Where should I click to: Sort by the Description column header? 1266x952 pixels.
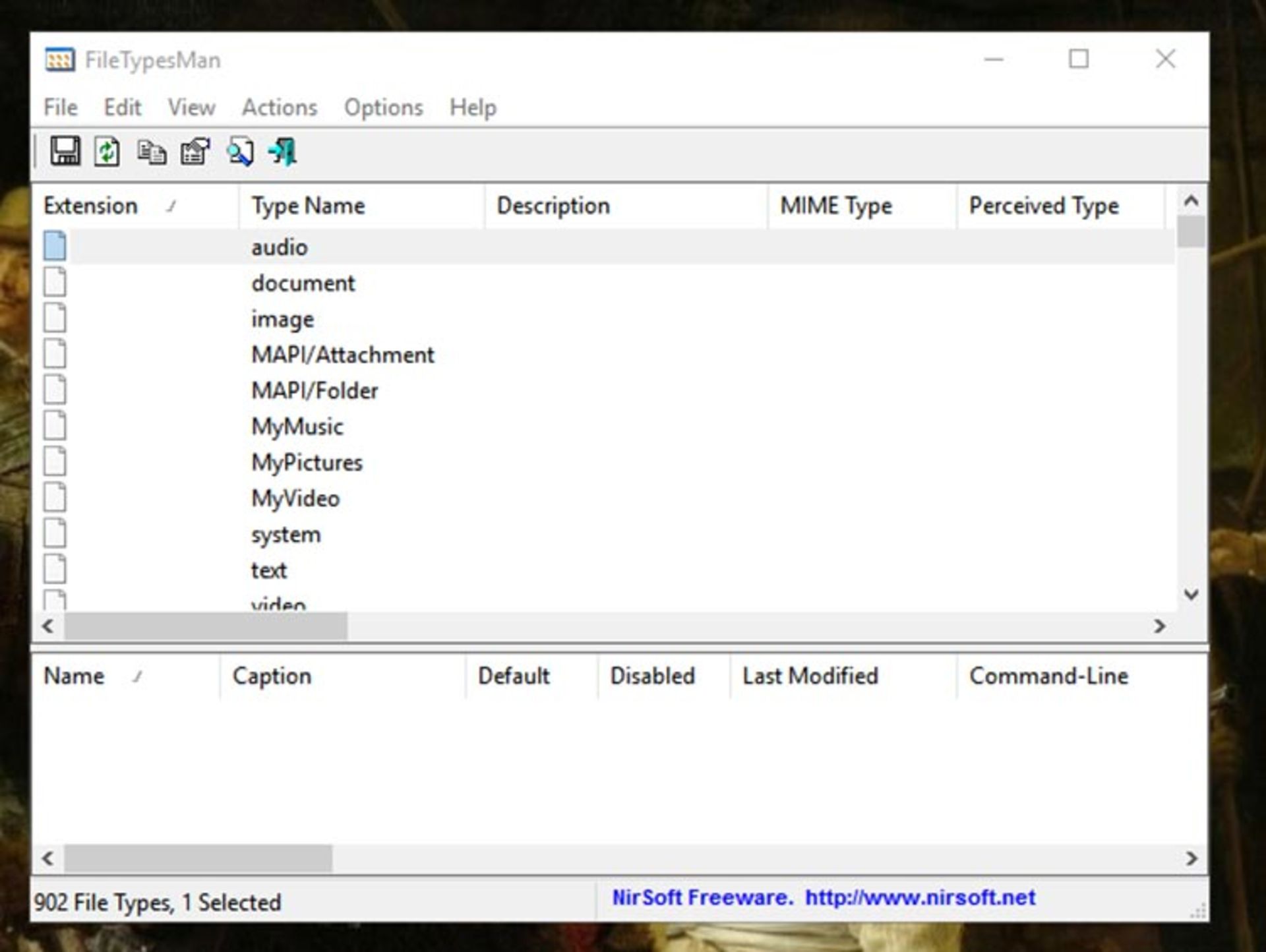(626, 206)
